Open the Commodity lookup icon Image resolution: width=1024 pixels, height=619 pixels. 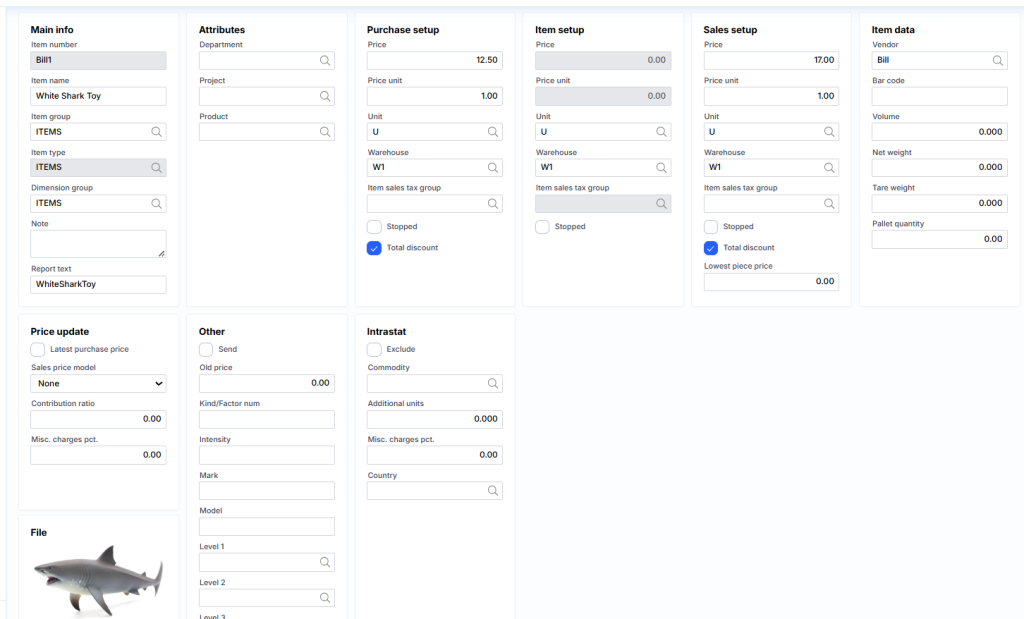493,384
